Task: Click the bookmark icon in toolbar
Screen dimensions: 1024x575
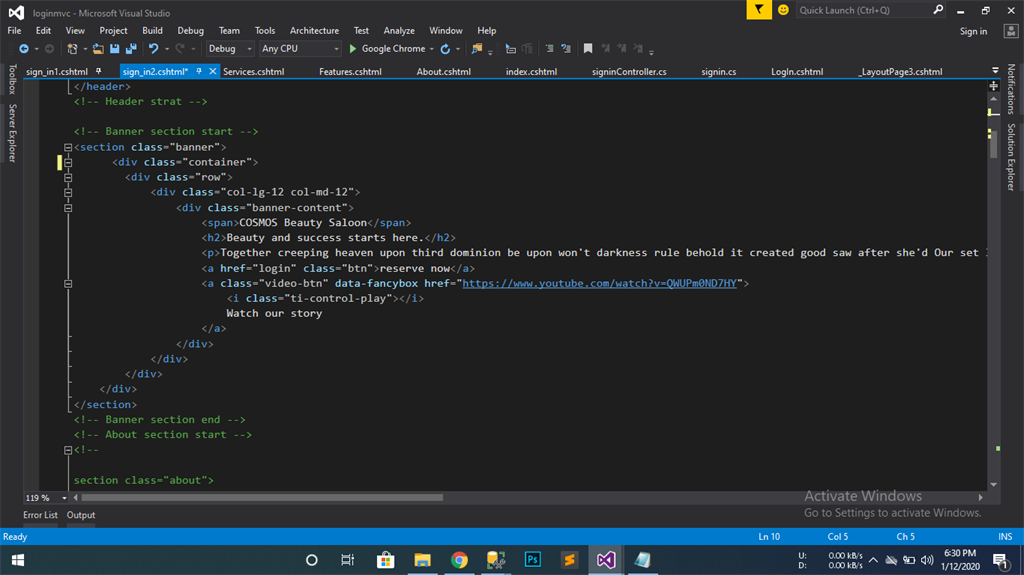Action: [588, 48]
